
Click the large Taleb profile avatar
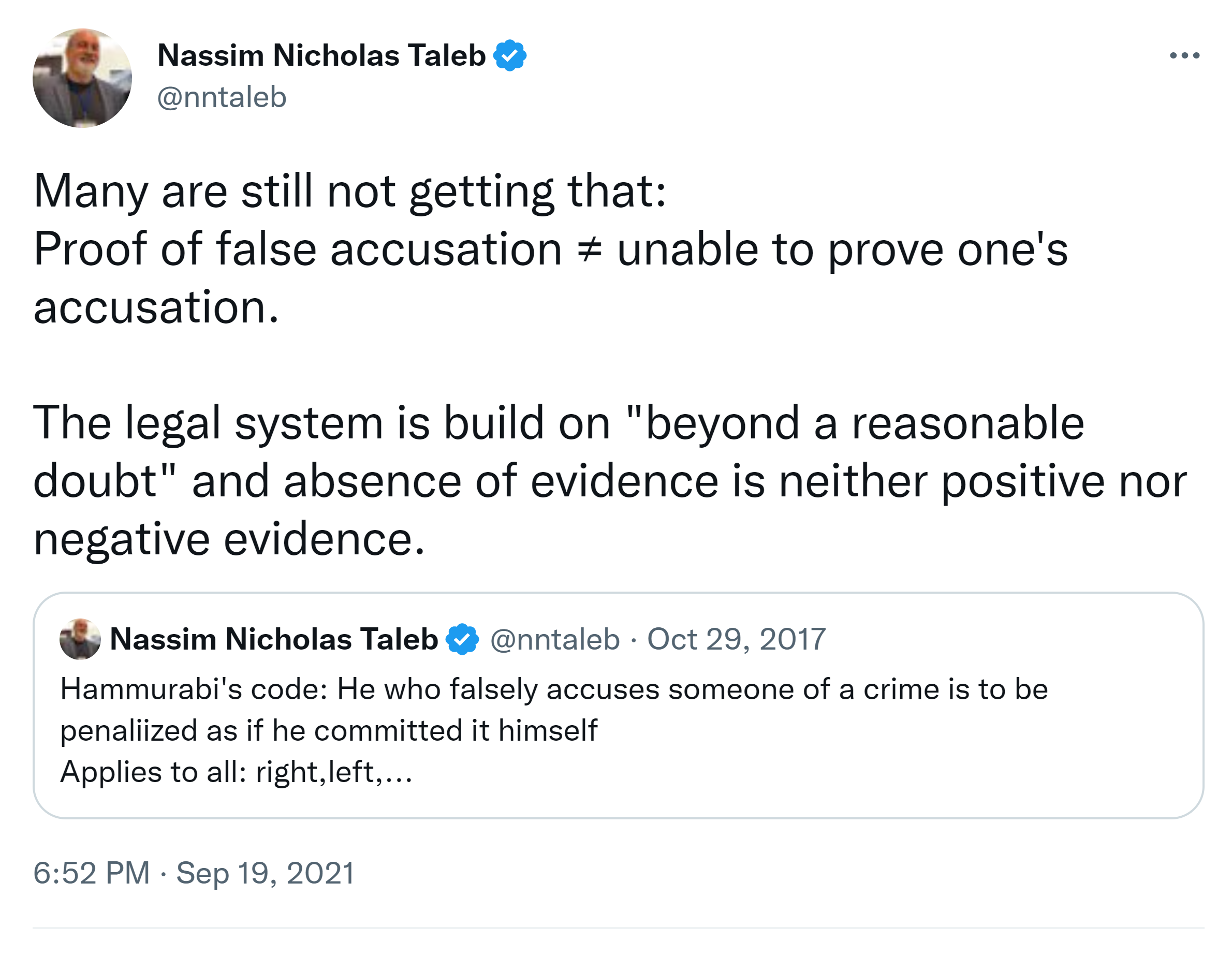click(x=82, y=78)
